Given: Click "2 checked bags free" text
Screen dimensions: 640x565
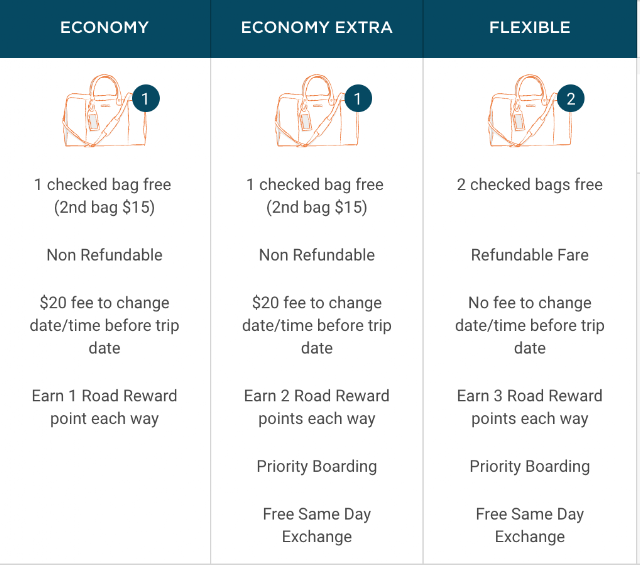Looking at the screenshot, I should click(530, 185).
